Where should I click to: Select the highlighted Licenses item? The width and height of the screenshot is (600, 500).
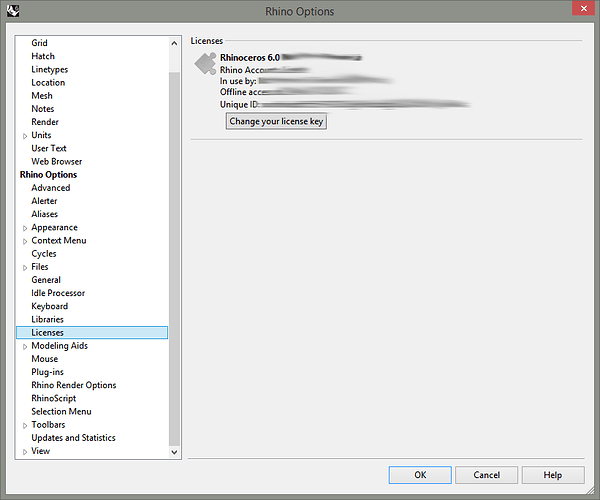click(92, 332)
